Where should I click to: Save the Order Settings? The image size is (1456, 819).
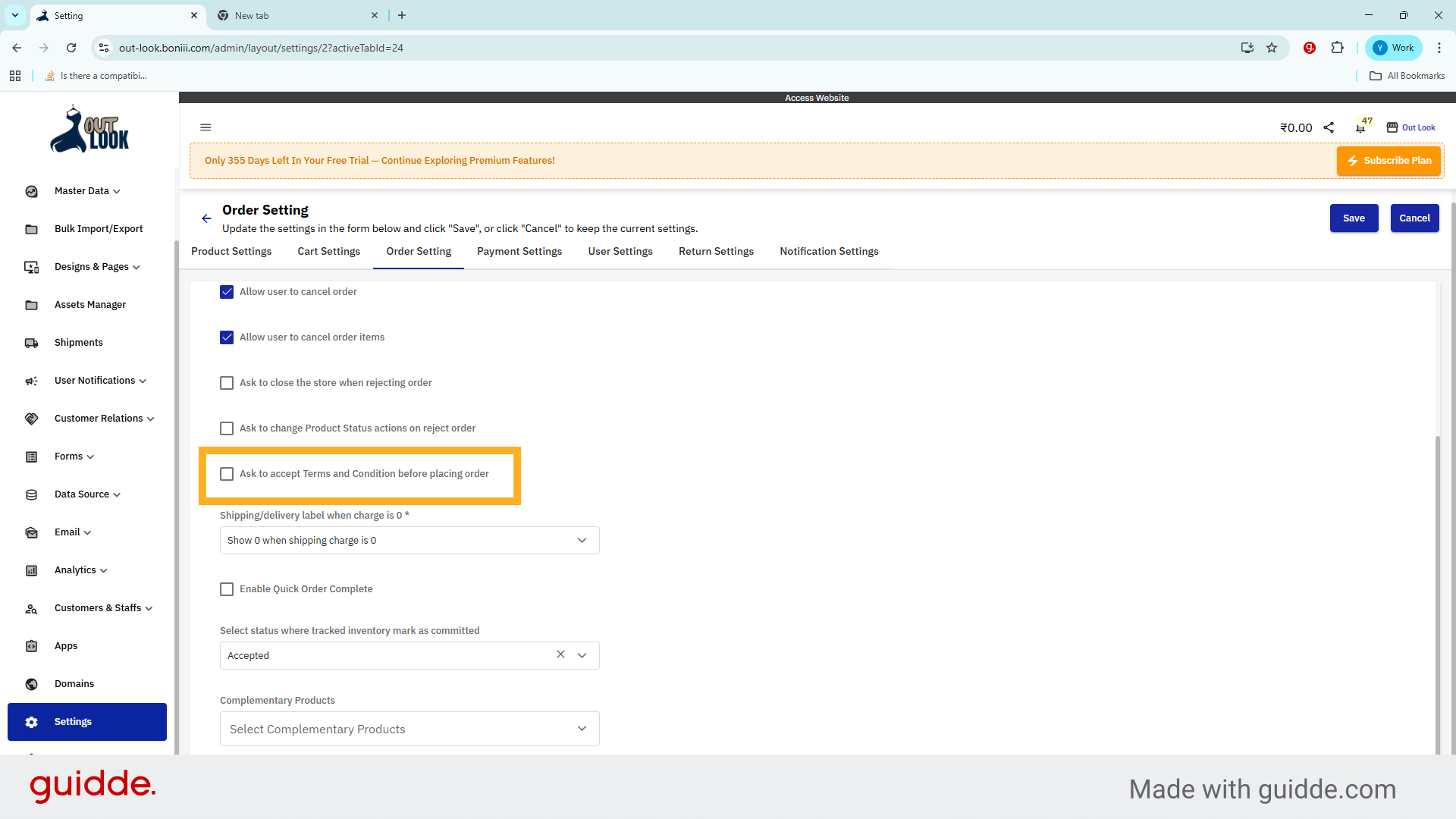(x=1354, y=218)
